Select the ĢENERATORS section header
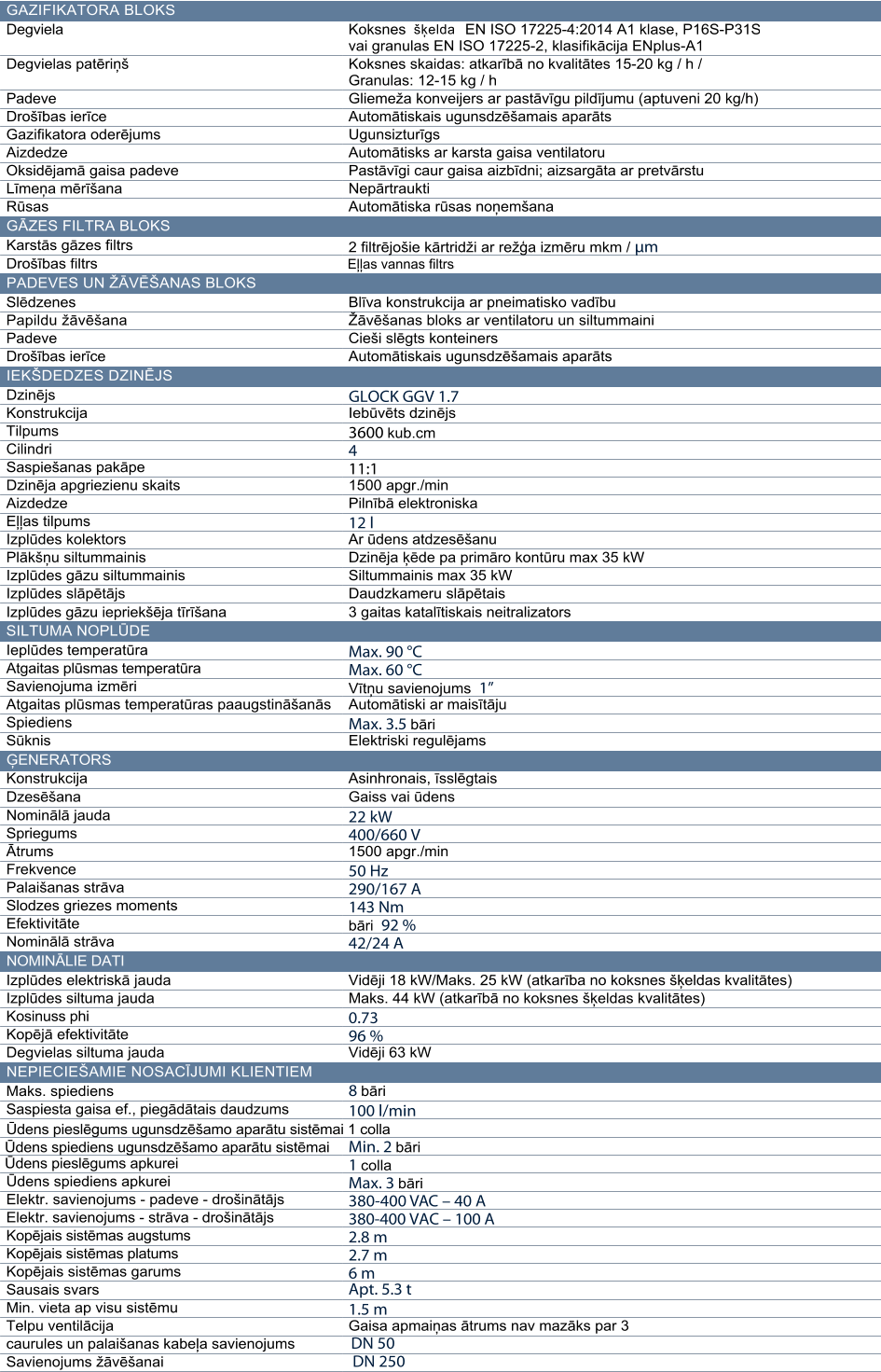The width and height of the screenshot is (881, 1372). (x=440, y=759)
